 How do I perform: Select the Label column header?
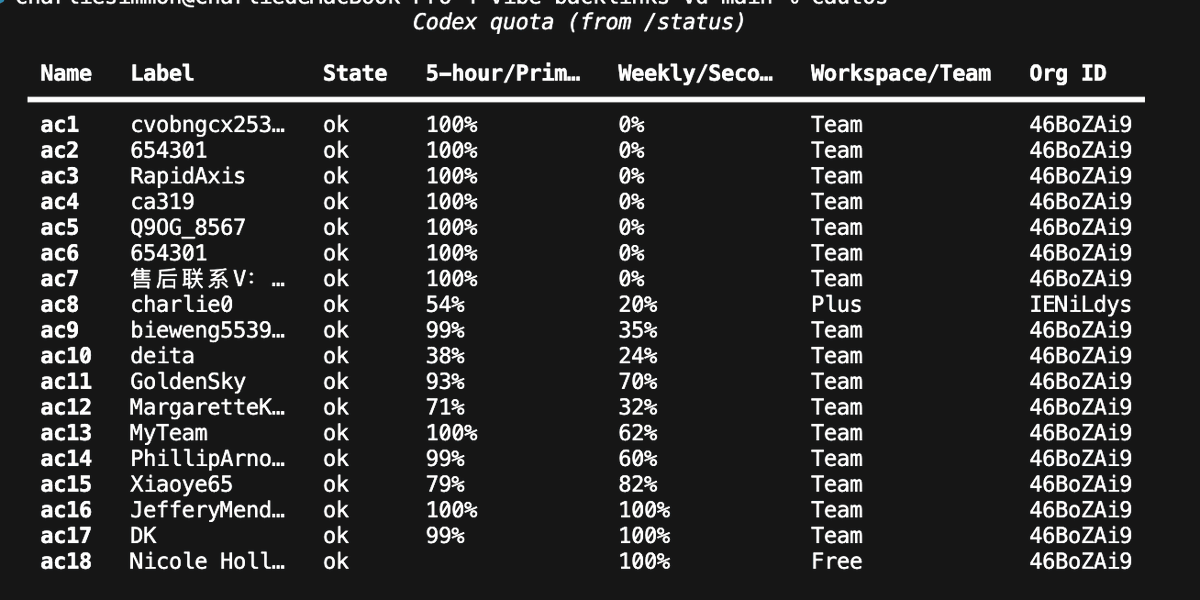click(162, 74)
